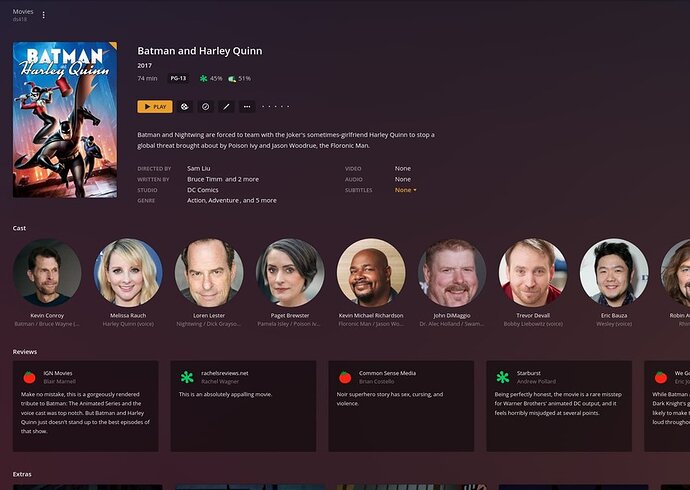This screenshot has height=490, width=690.
Task: Open Paget Brewster's cast photo
Action: tap(290, 273)
